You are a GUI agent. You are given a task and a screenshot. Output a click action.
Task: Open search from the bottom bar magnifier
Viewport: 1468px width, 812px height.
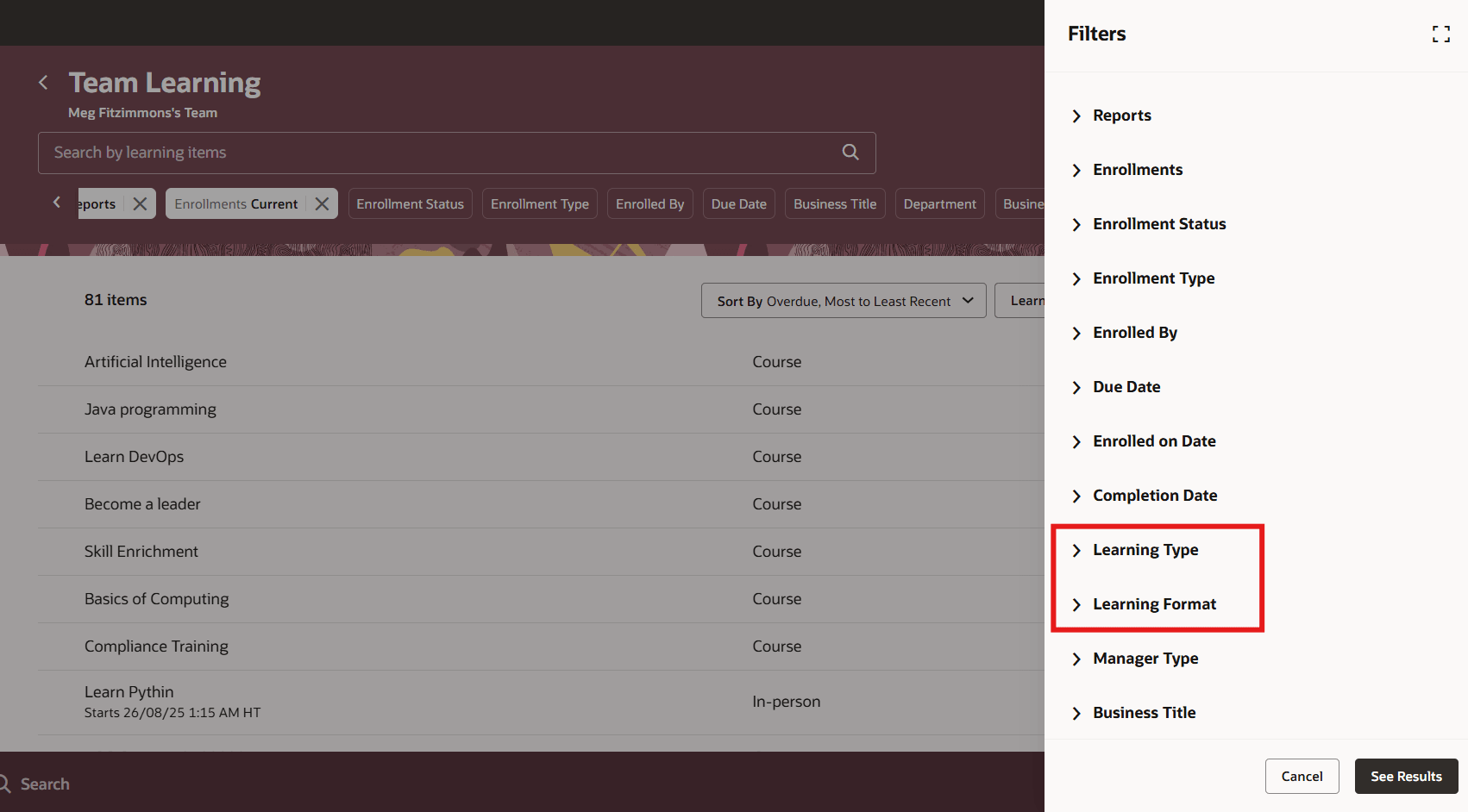click(8, 784)
